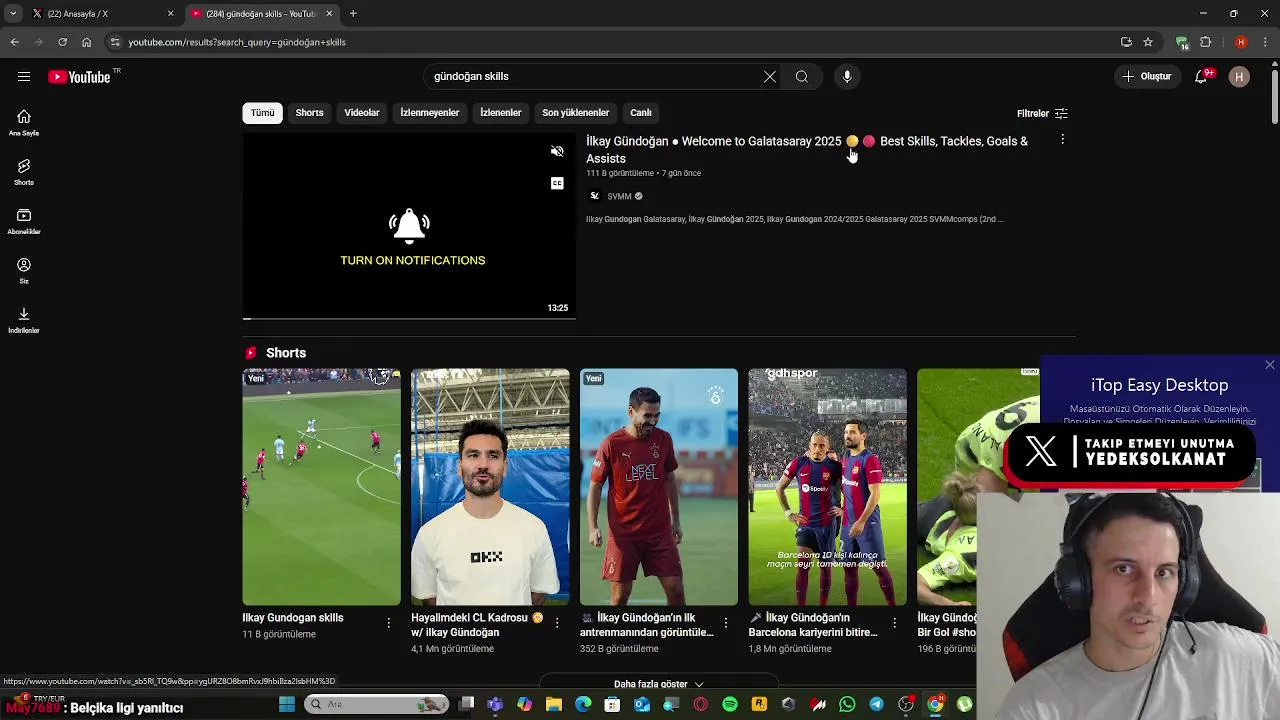Go back to previous page
Screen dimensions: 1280x720
pyautogui.click(x=14, y=42)
